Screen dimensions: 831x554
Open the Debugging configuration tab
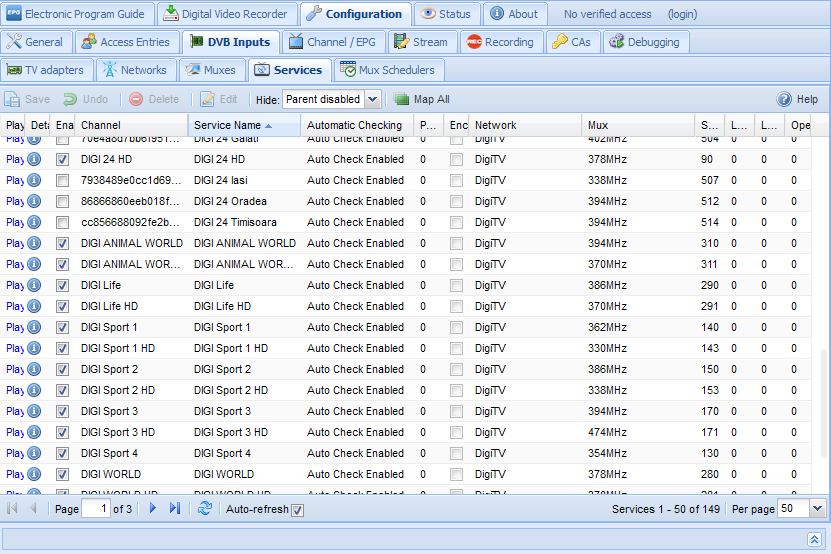point(646,42)
